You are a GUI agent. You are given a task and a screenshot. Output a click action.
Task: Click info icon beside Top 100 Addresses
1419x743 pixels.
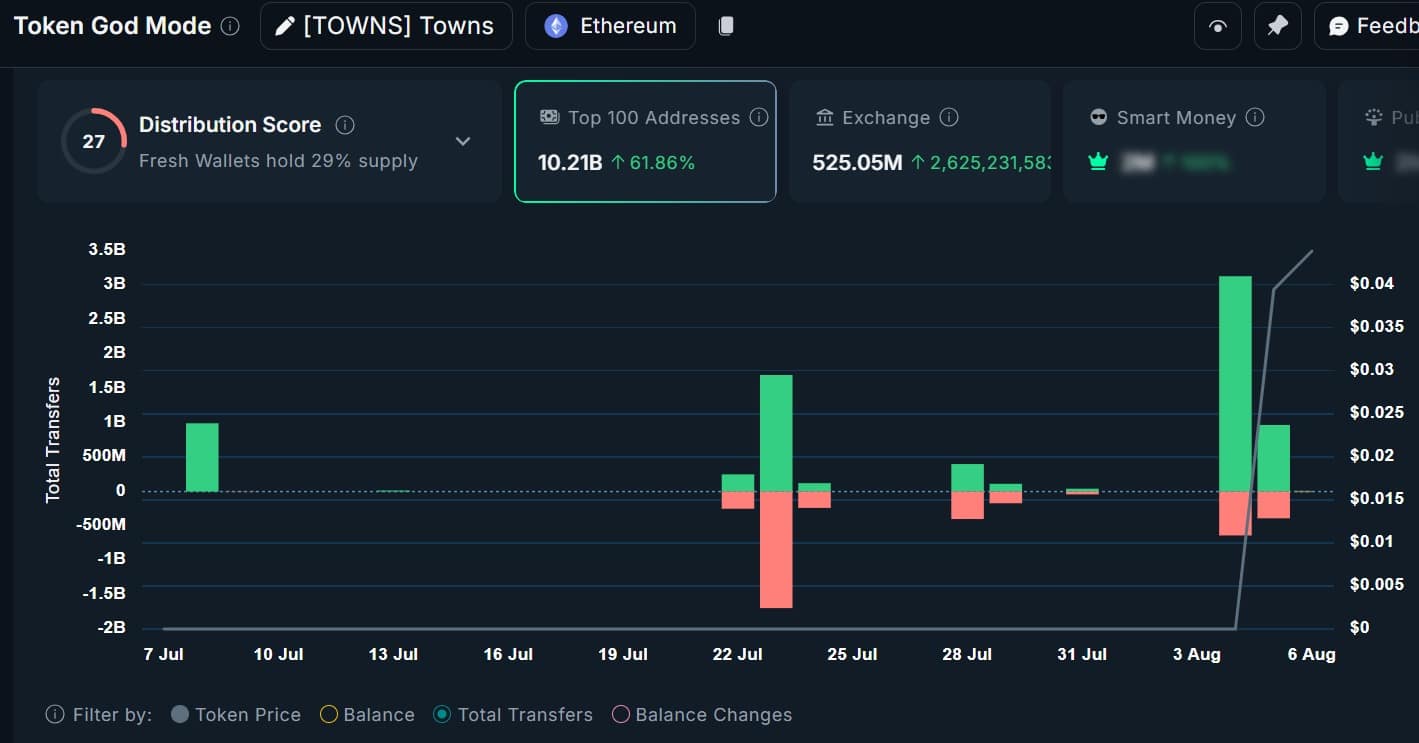[759, 118]
